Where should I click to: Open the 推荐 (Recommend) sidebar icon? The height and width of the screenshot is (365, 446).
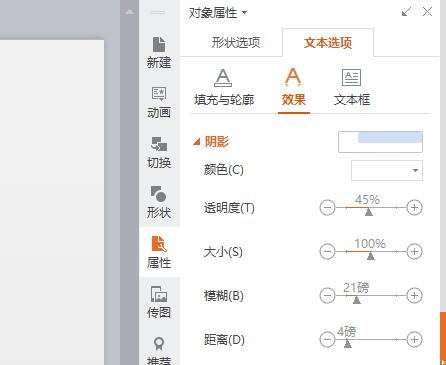coord(159,350)
